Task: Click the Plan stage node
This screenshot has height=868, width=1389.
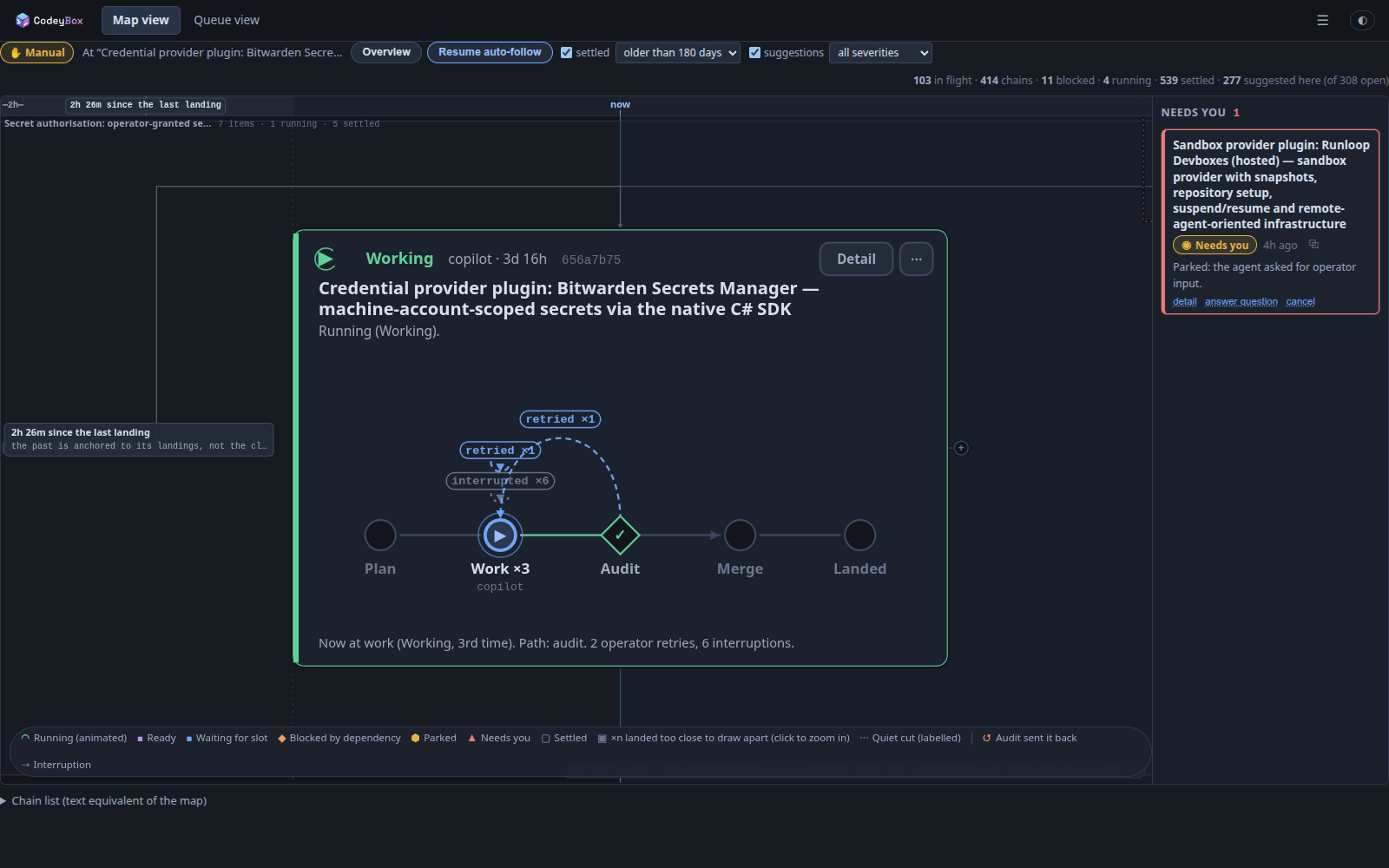Action: [x=380, y=536]
